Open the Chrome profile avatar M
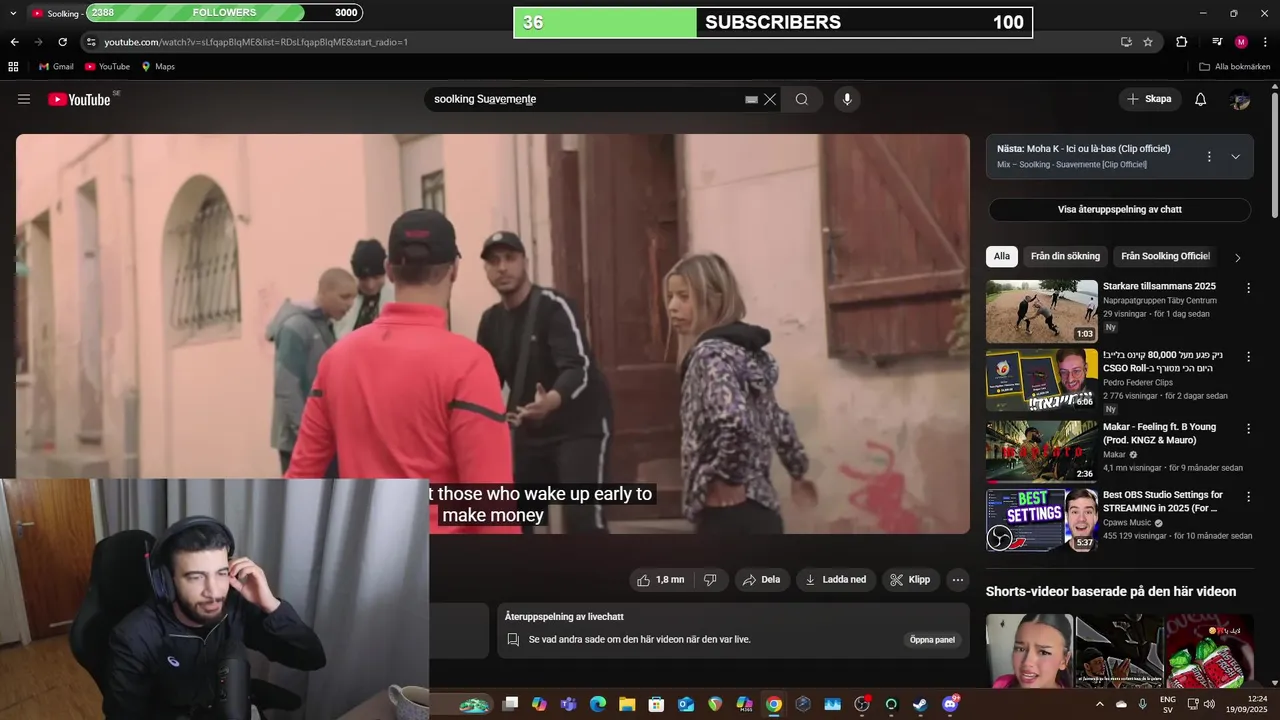The image size is (1280, 720). [1241, 42]
